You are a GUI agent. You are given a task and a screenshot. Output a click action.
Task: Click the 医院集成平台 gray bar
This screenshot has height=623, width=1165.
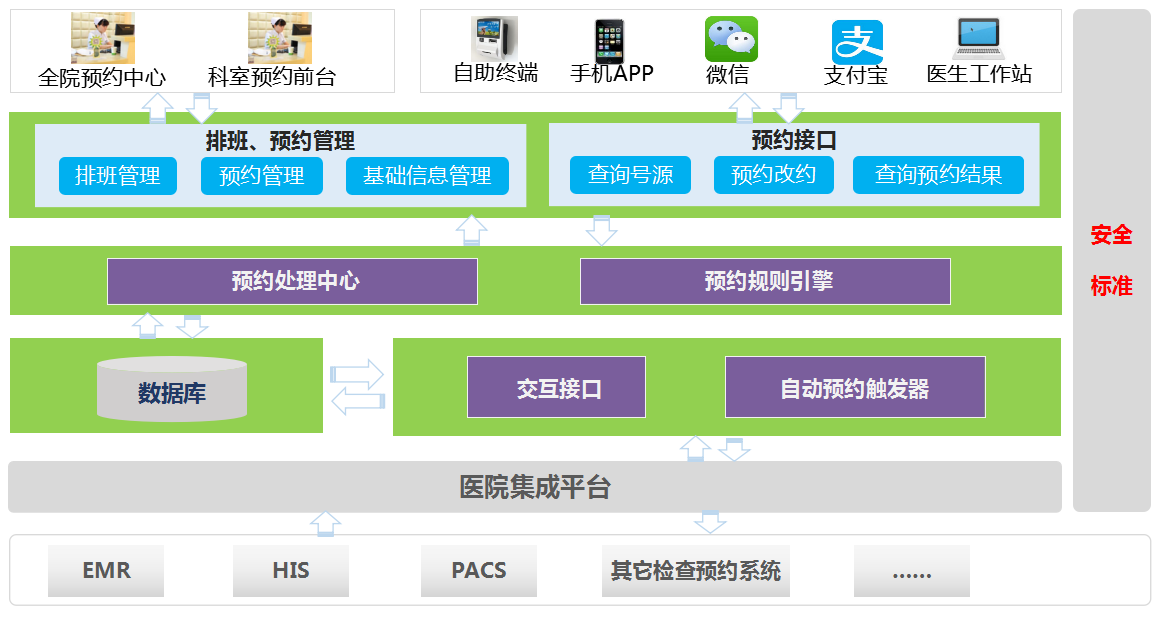point(535,487)
